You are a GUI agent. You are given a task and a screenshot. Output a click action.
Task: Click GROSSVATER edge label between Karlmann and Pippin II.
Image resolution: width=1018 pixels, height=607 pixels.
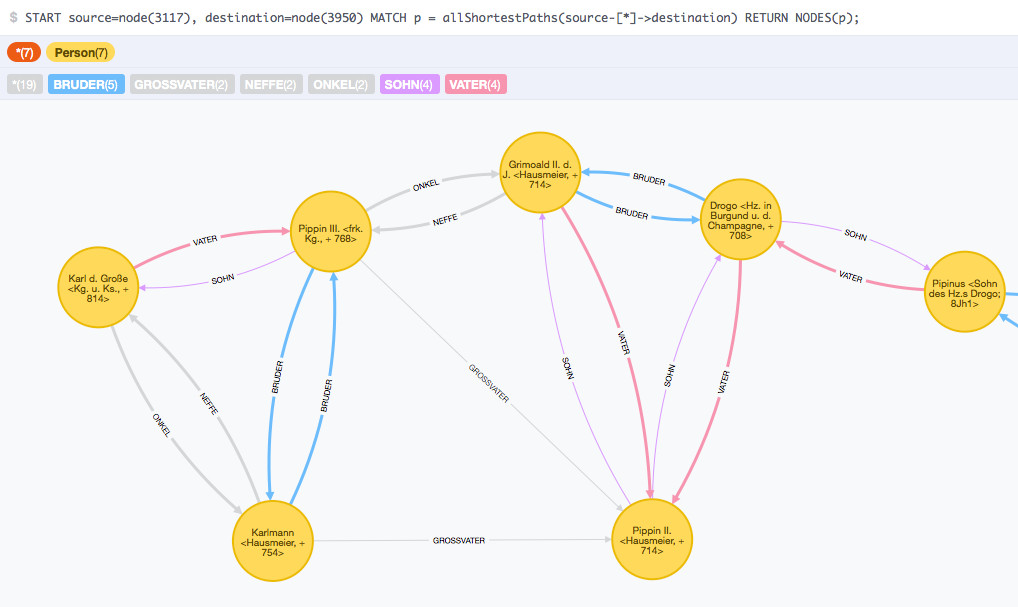(x=459, y=540)
